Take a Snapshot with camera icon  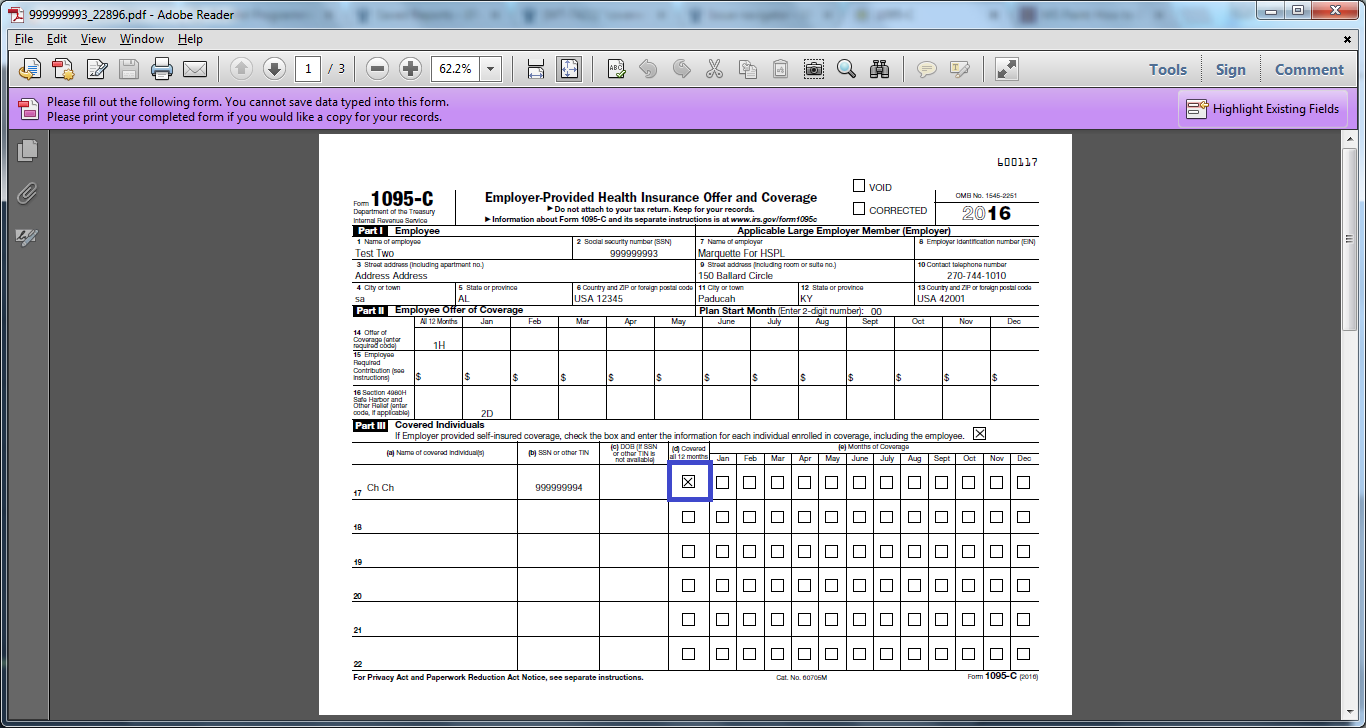814,69
